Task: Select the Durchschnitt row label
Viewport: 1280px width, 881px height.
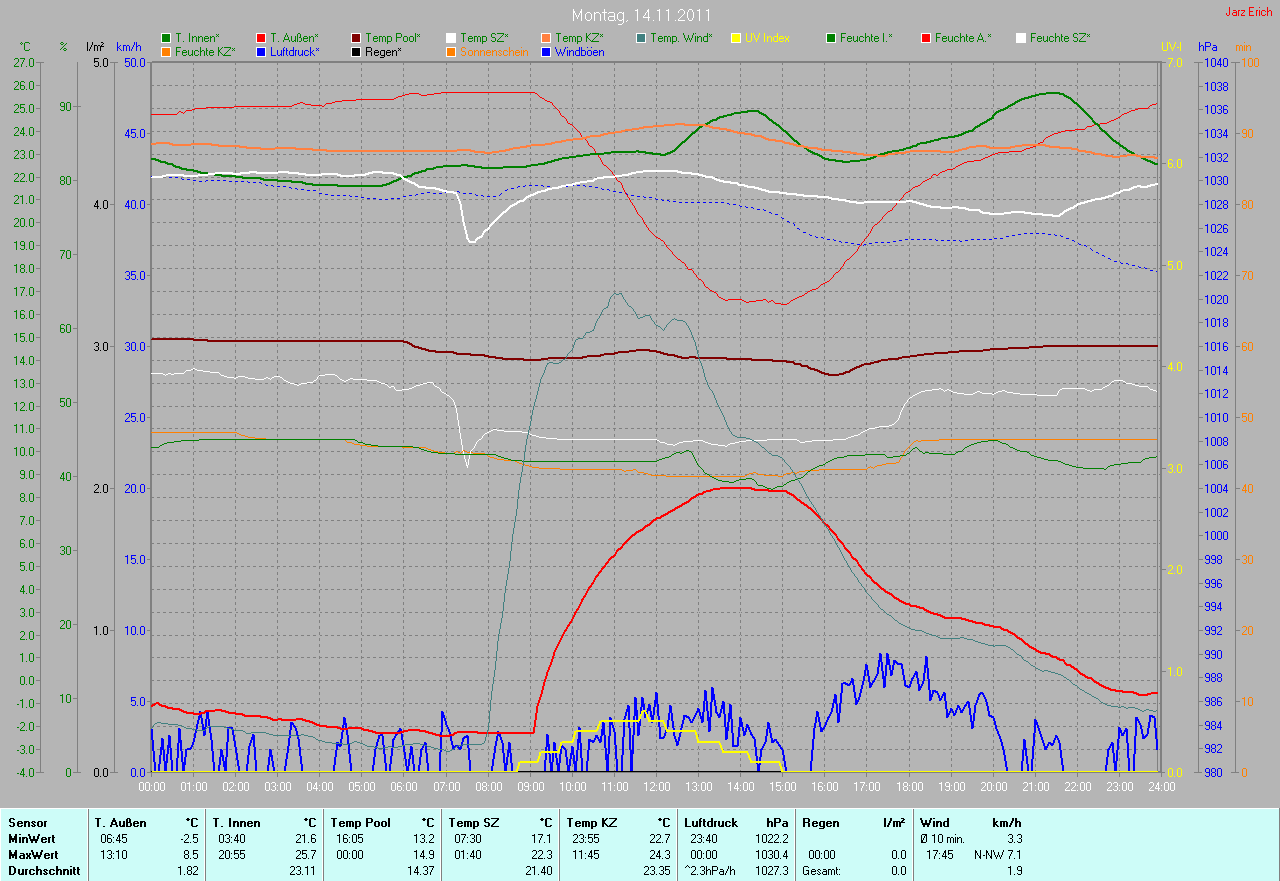Action: click(x=42, y=871)
